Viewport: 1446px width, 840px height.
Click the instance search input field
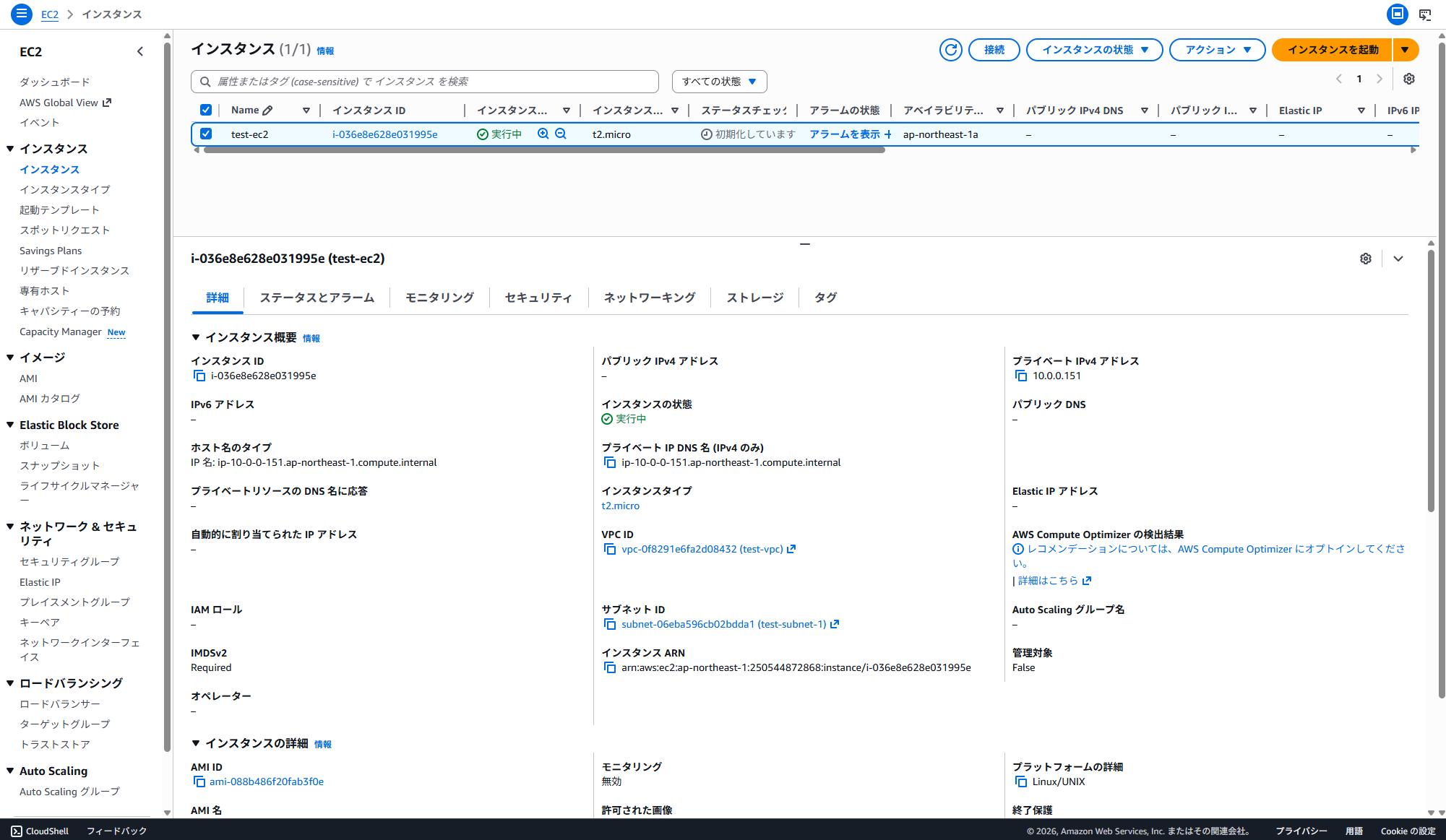(424, 81)
